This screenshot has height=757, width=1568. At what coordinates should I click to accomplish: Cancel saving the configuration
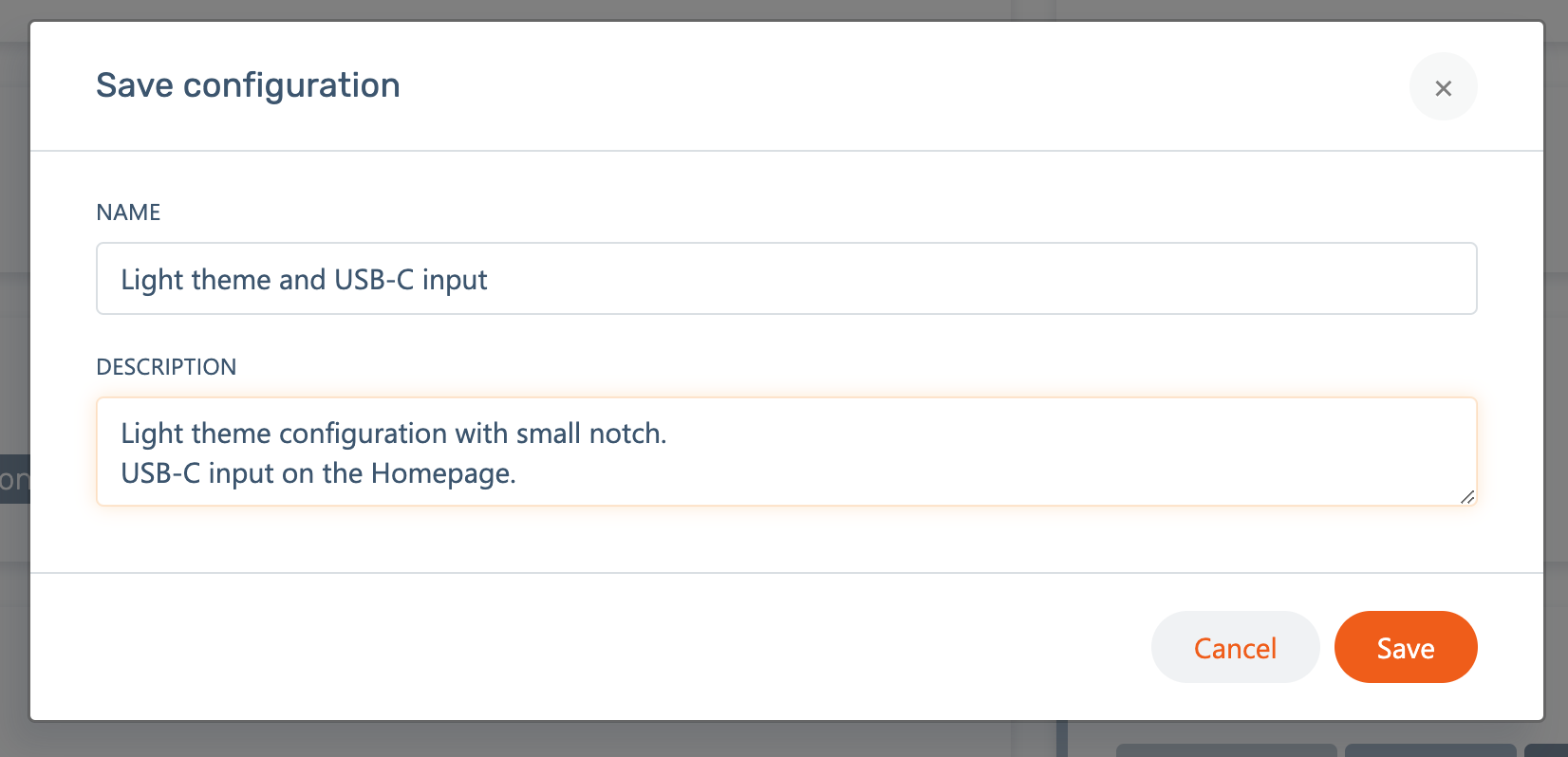[x=1235, y=648]
